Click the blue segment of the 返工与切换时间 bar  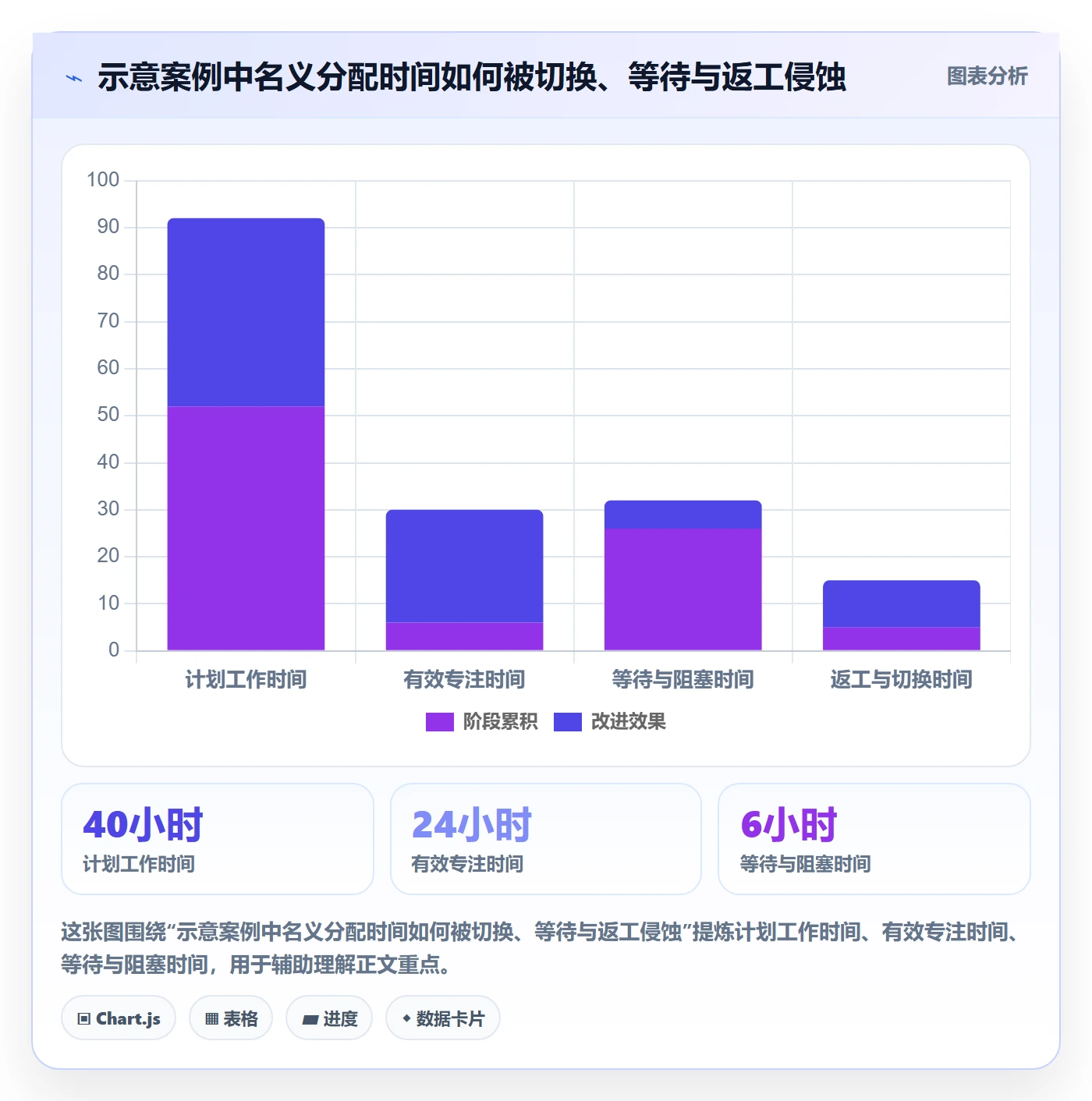901,604
